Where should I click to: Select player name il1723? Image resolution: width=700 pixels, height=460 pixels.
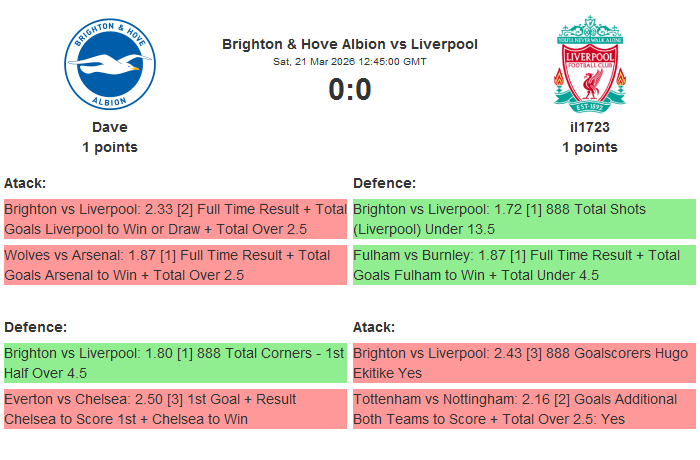pos(590,127)
